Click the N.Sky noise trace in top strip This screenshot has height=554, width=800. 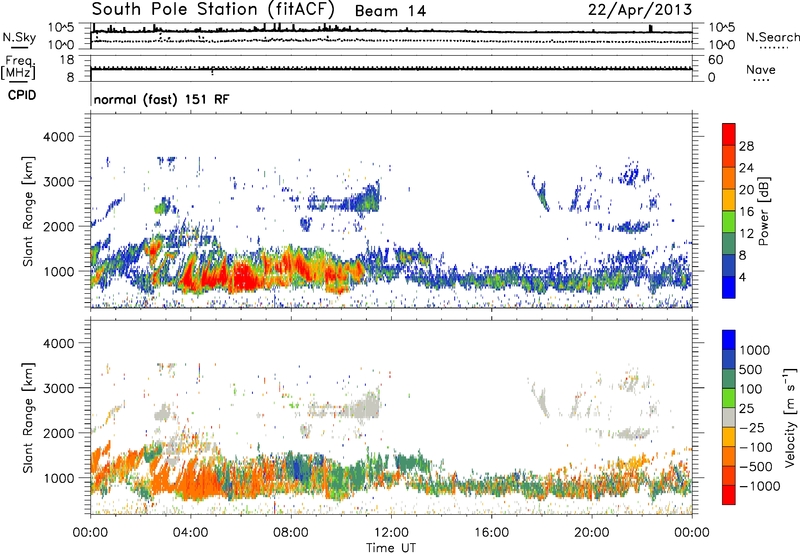(x=391, y=32)
